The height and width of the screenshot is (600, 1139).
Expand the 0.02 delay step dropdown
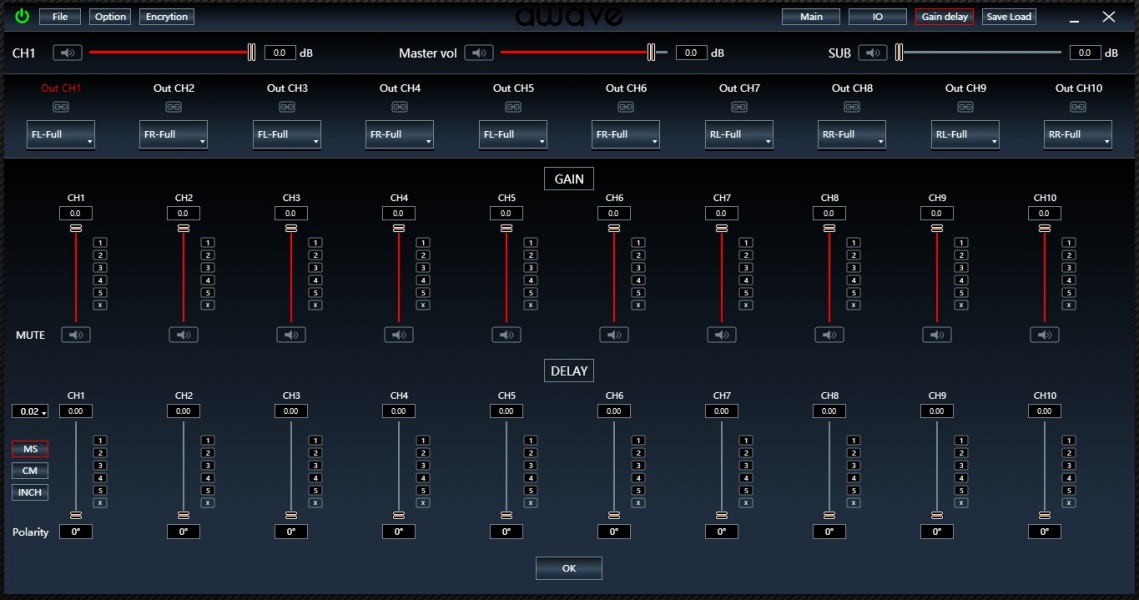coord(30,412)
